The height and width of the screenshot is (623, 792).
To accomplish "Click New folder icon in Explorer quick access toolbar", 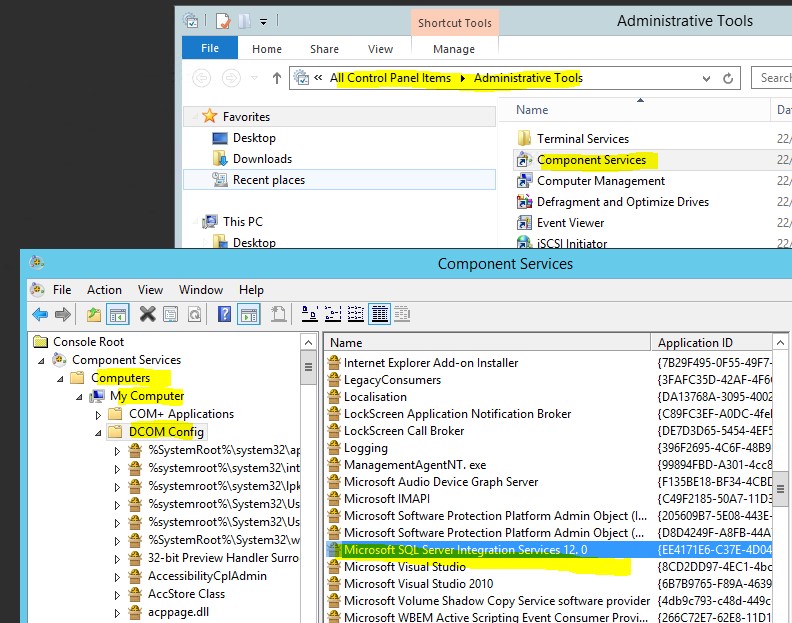I will [x=244, y=21].
